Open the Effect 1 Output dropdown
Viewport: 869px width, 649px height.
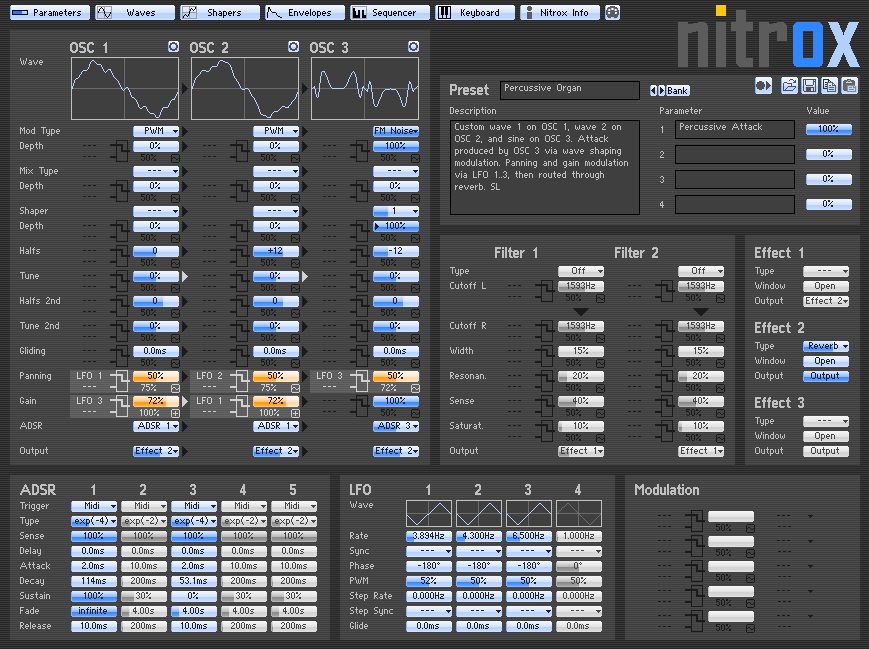pyautogui.click(x=826, y=301)
